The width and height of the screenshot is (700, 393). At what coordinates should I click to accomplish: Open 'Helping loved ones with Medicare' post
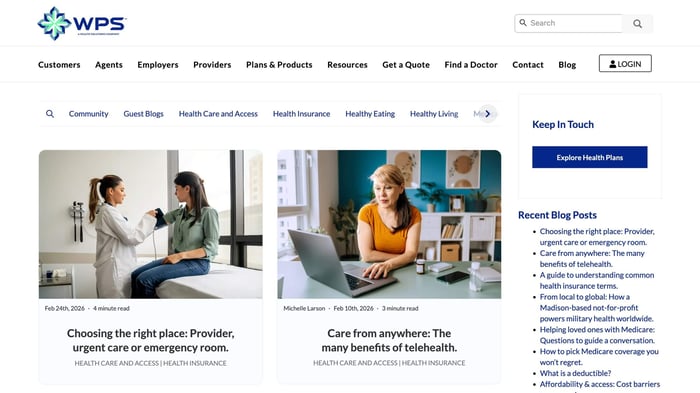pyautogui.click(x=597, y=335)
